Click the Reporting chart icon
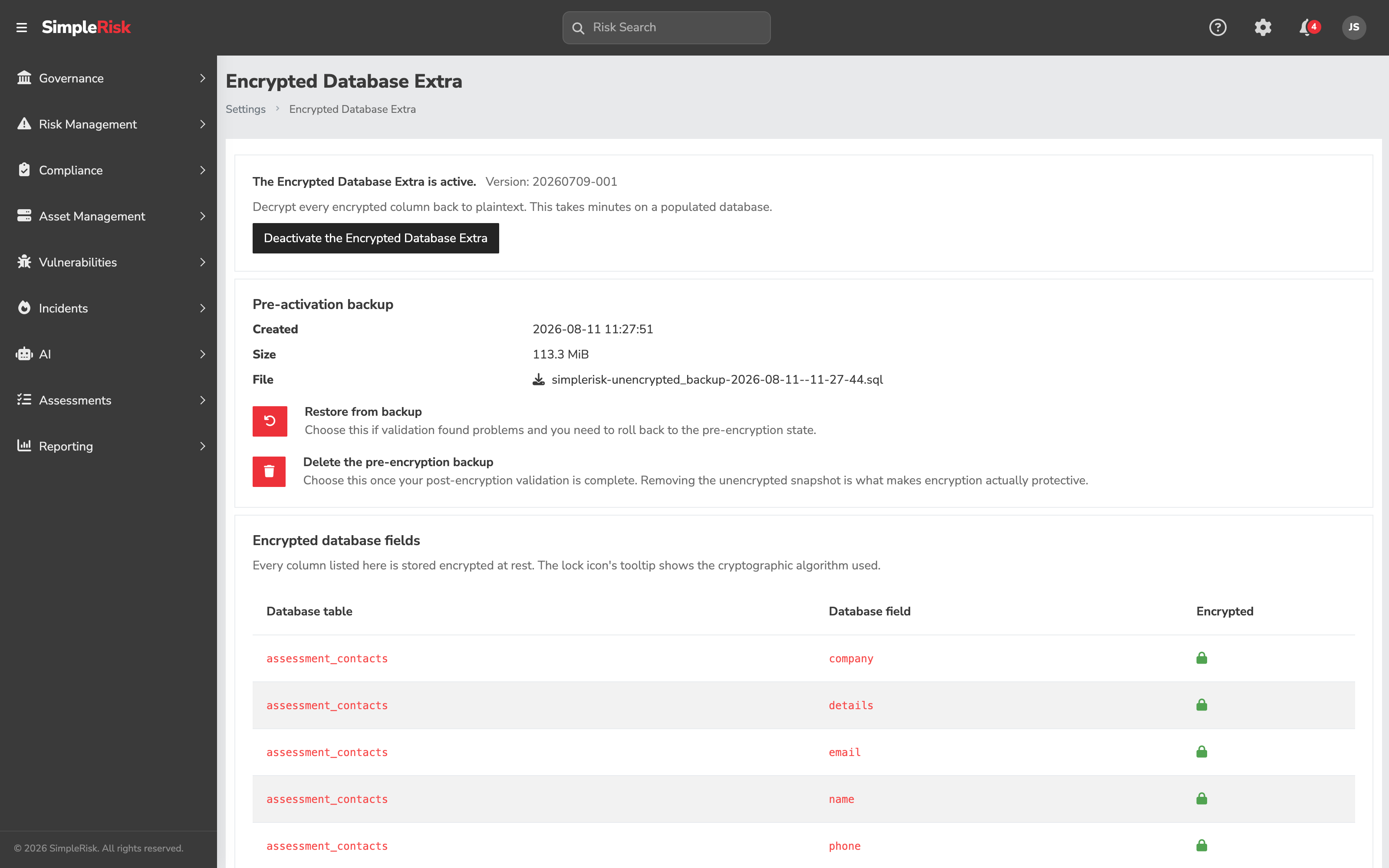 [x=24, y=445]
